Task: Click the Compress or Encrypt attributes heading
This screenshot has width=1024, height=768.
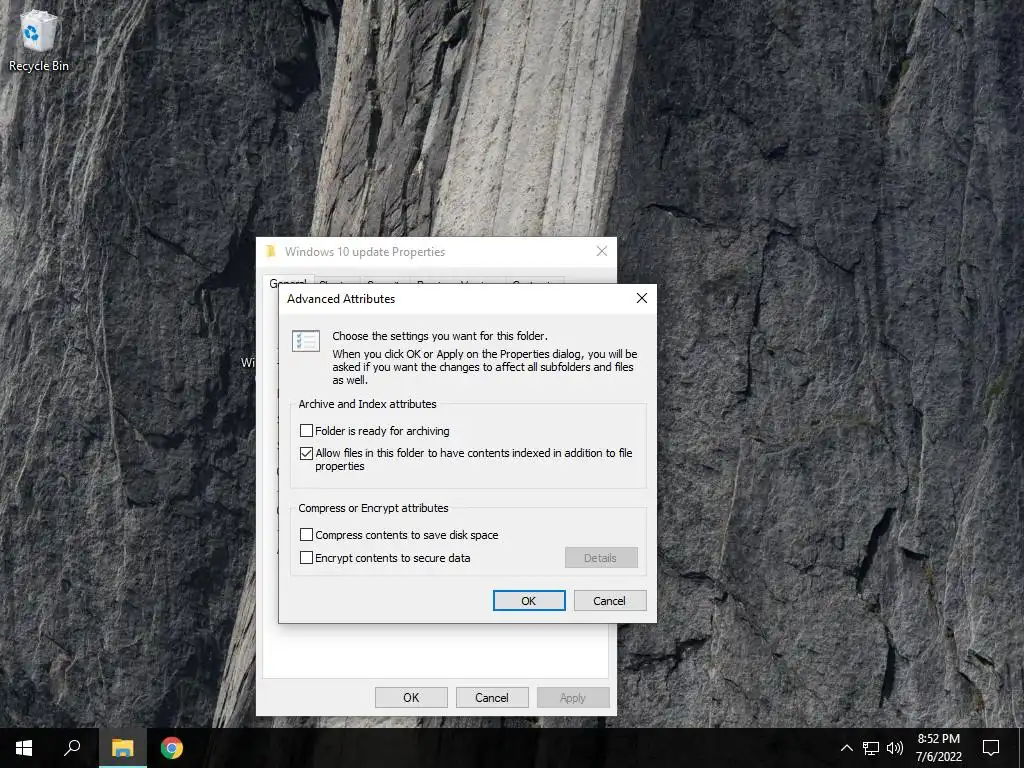Action: click(x=373, y=508)
